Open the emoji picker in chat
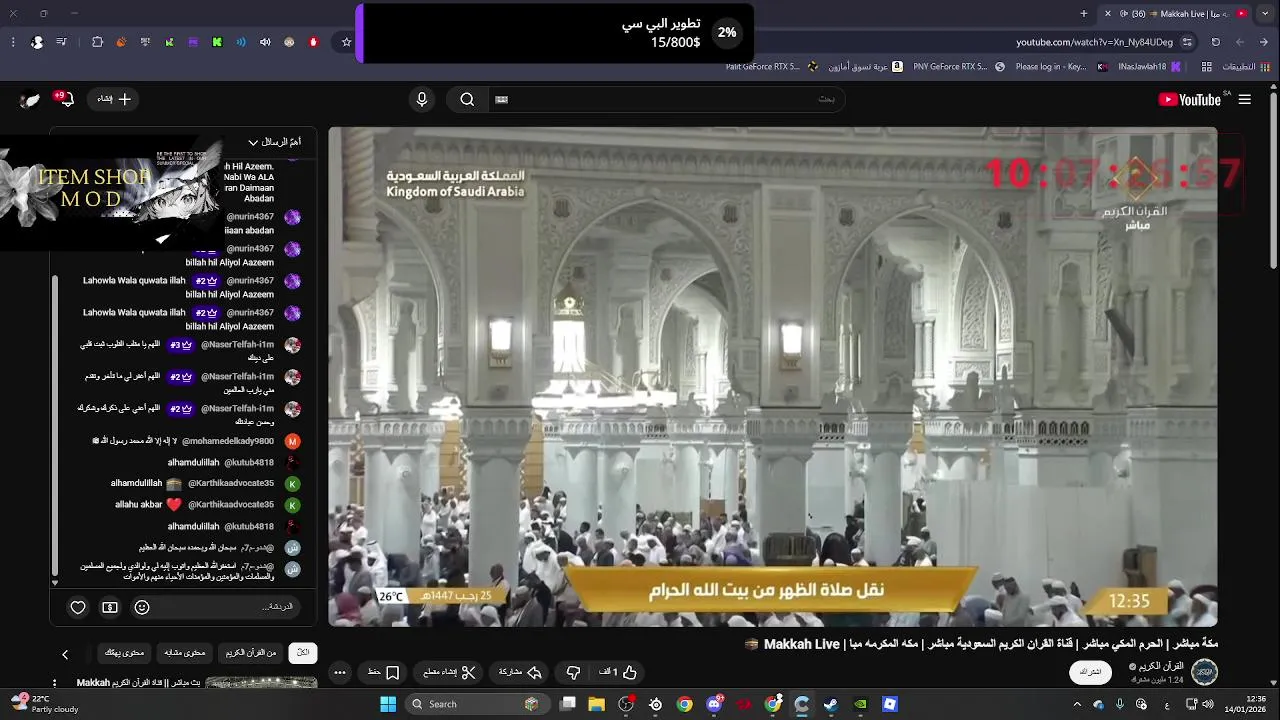Screen dimensions: 1280x720 [142, 607]
